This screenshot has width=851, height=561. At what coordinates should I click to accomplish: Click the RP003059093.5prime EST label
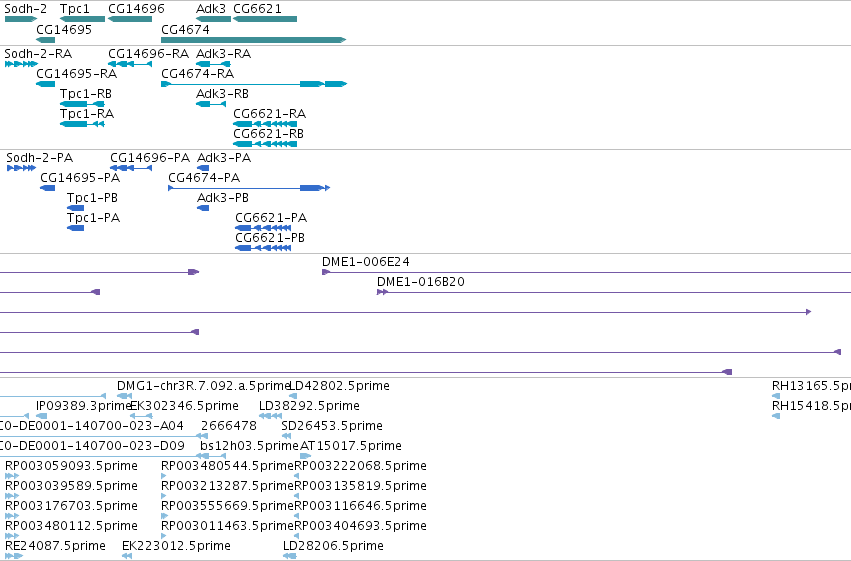click(x=72, y=467)
